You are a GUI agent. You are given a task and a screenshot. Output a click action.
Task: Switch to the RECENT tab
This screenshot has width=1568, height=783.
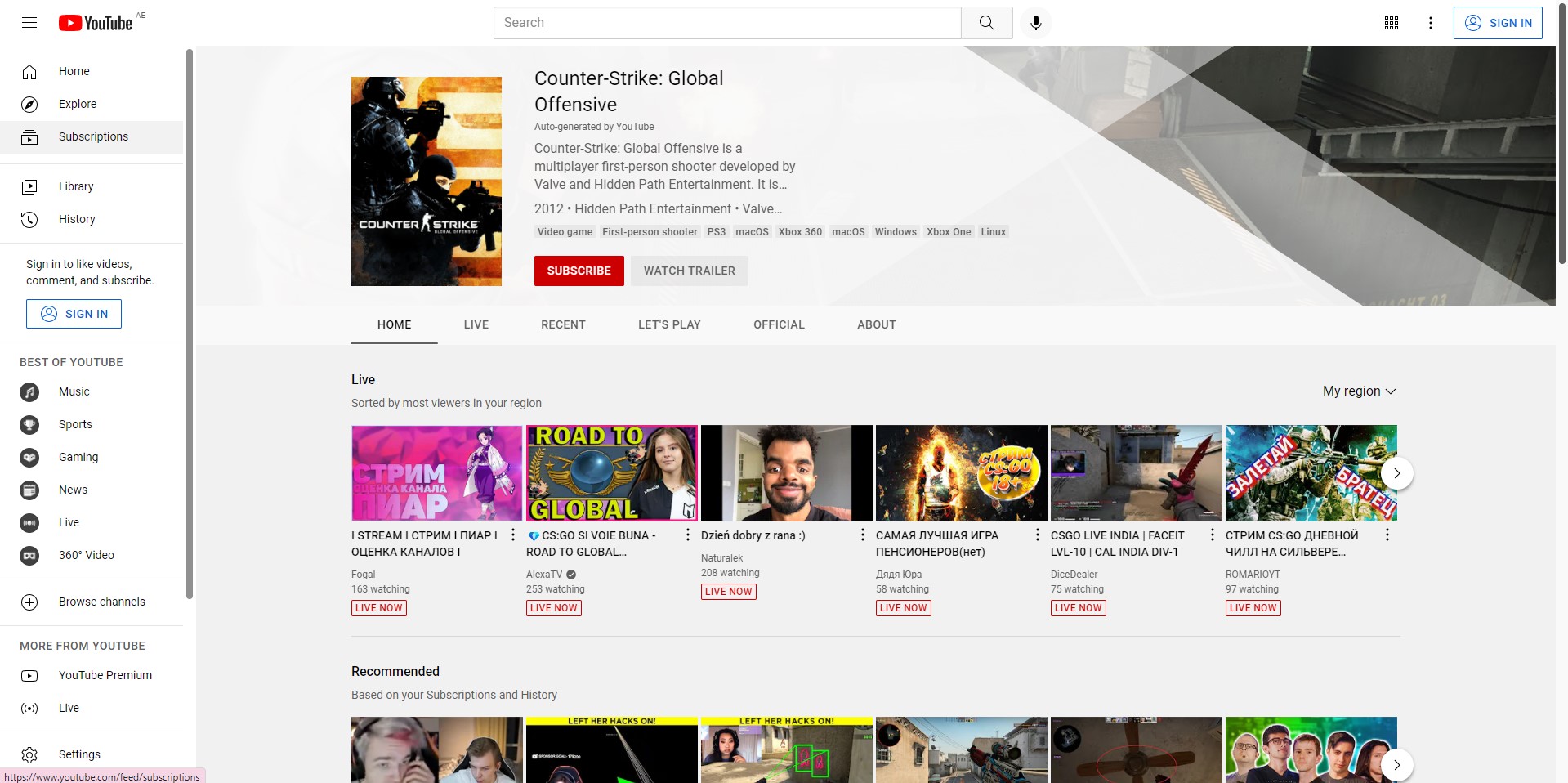click(x=563, y=324)
